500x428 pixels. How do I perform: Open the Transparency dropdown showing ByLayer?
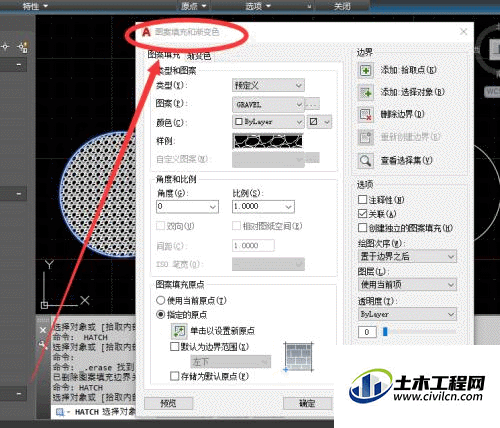(x=407, y=314)
